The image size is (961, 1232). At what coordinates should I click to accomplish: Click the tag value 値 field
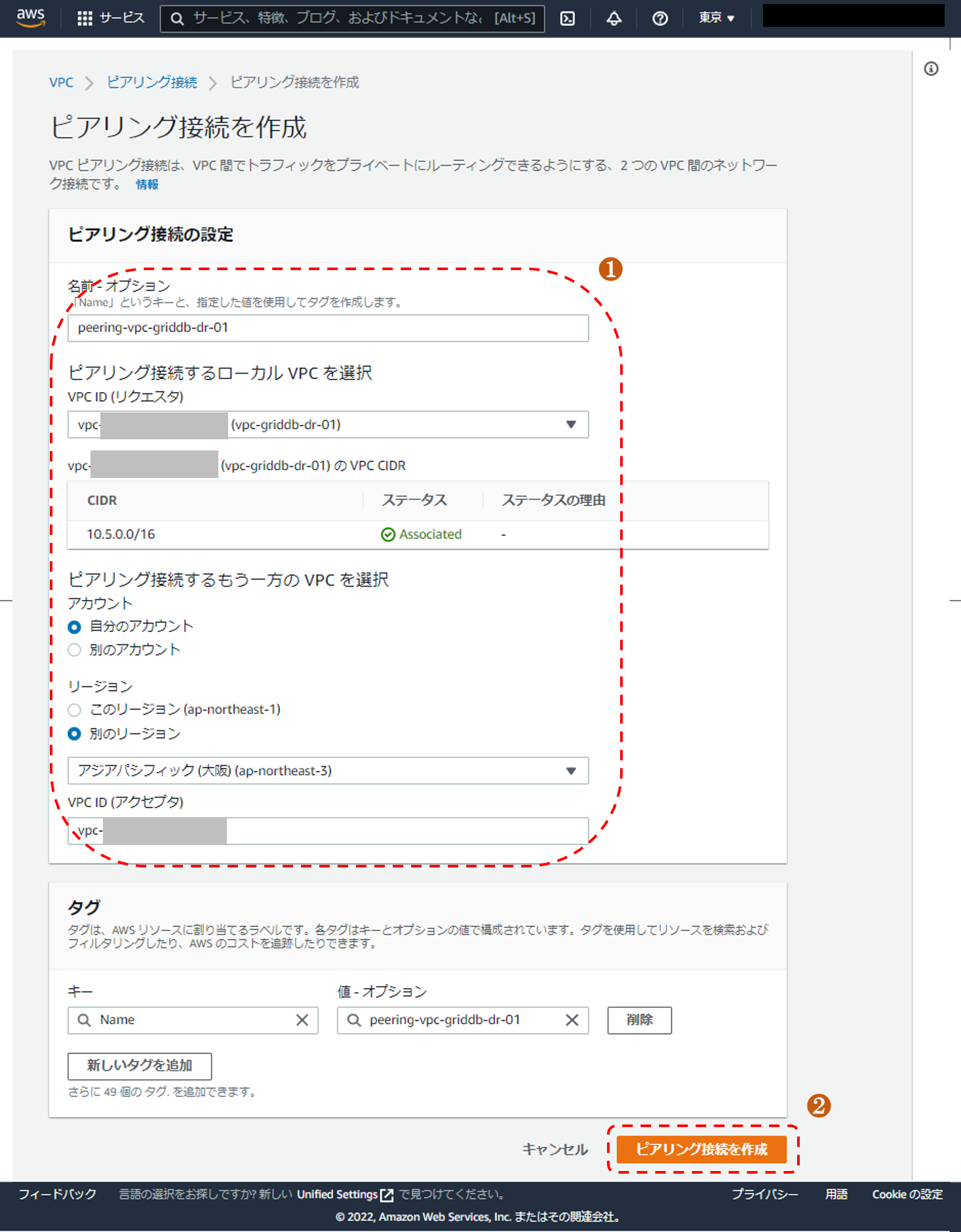[463, 1020]
